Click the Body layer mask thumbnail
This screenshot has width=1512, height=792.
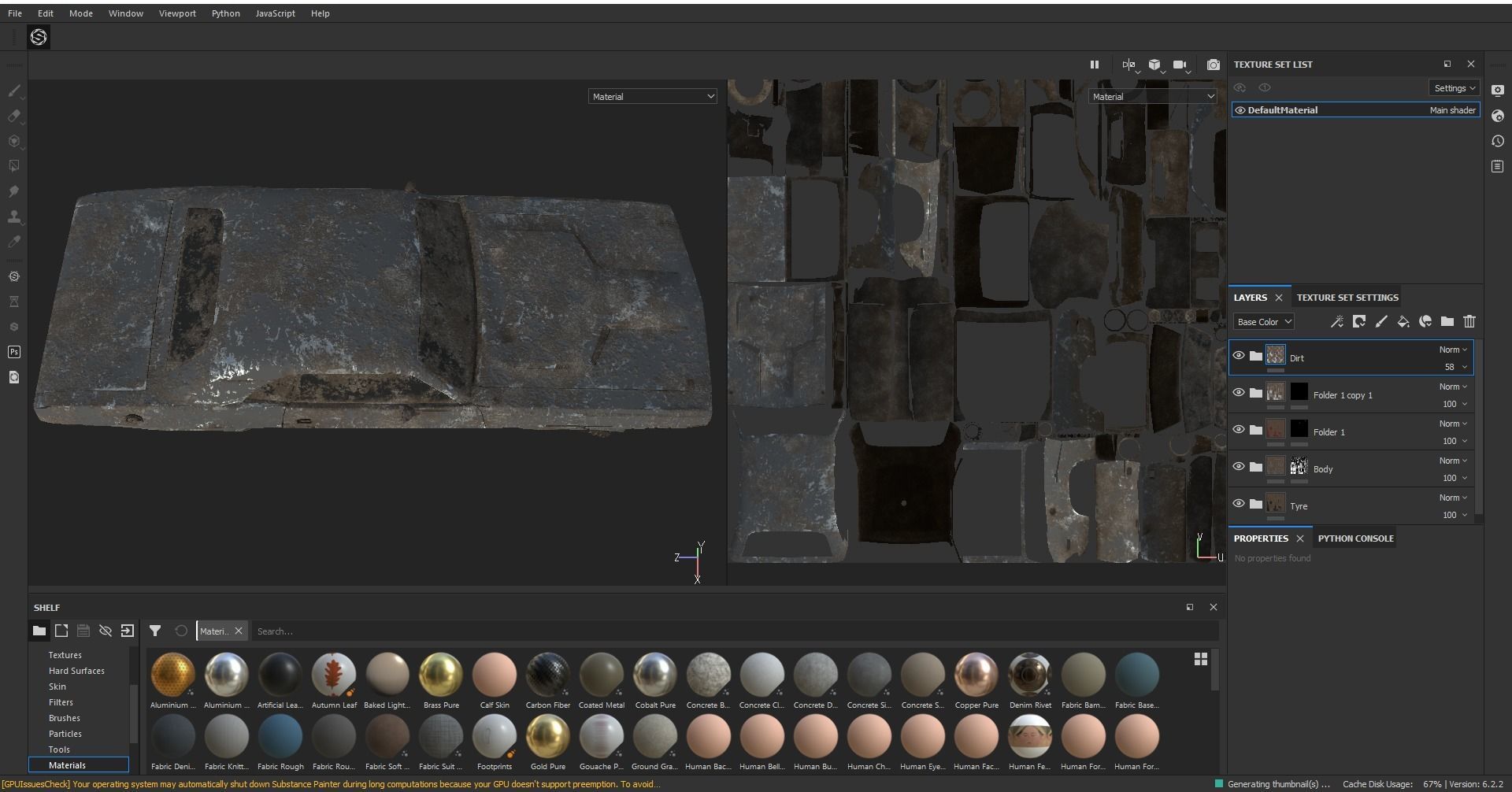tap(1299, 467)
